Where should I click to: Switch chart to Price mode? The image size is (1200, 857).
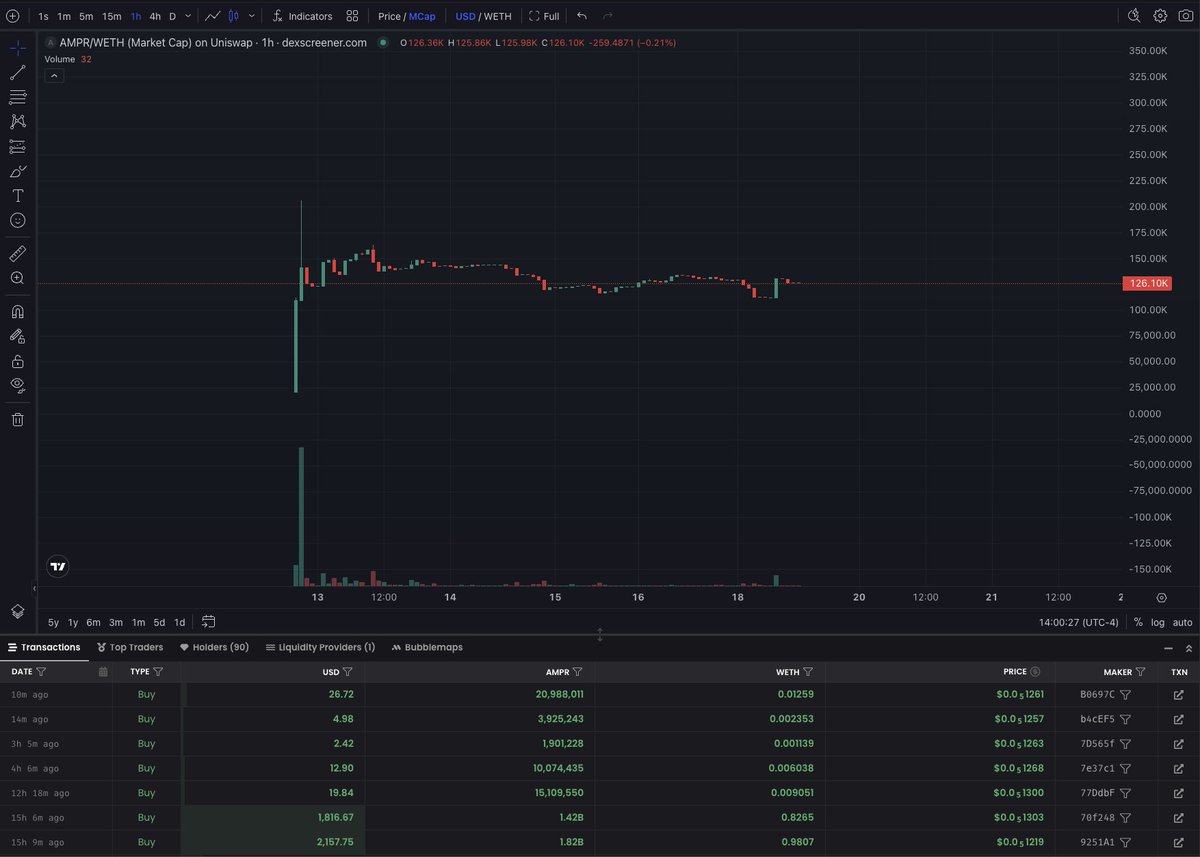click(x=389, y=16)
